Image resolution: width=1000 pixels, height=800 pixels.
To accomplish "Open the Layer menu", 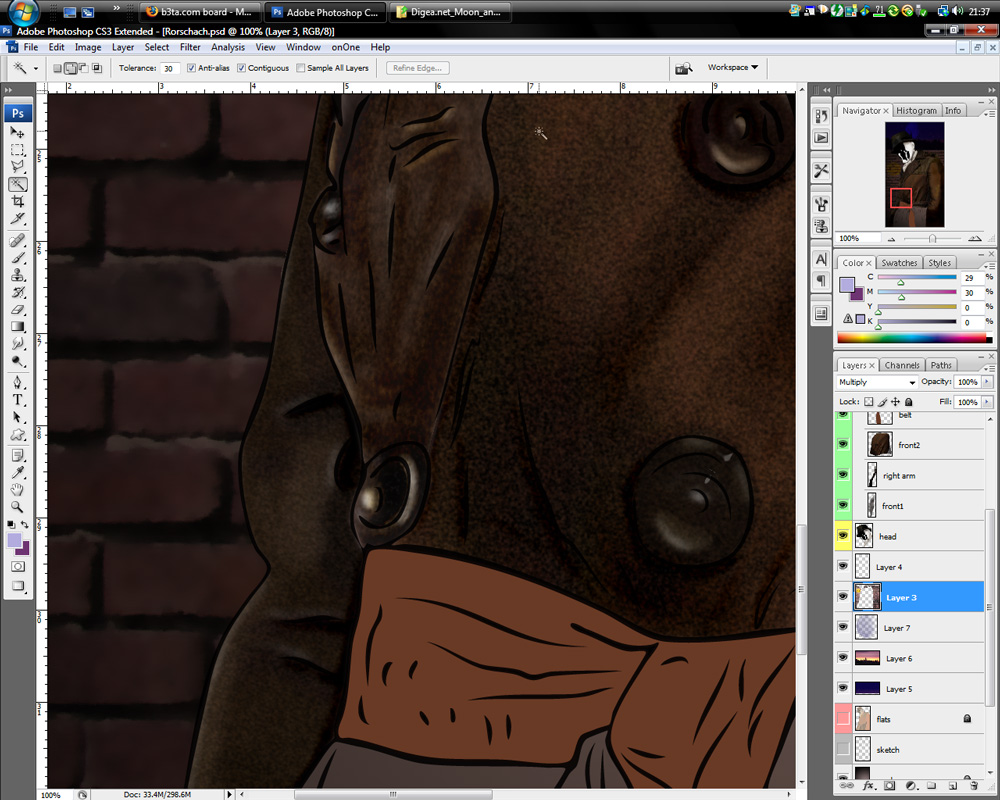I will (123, 47).
